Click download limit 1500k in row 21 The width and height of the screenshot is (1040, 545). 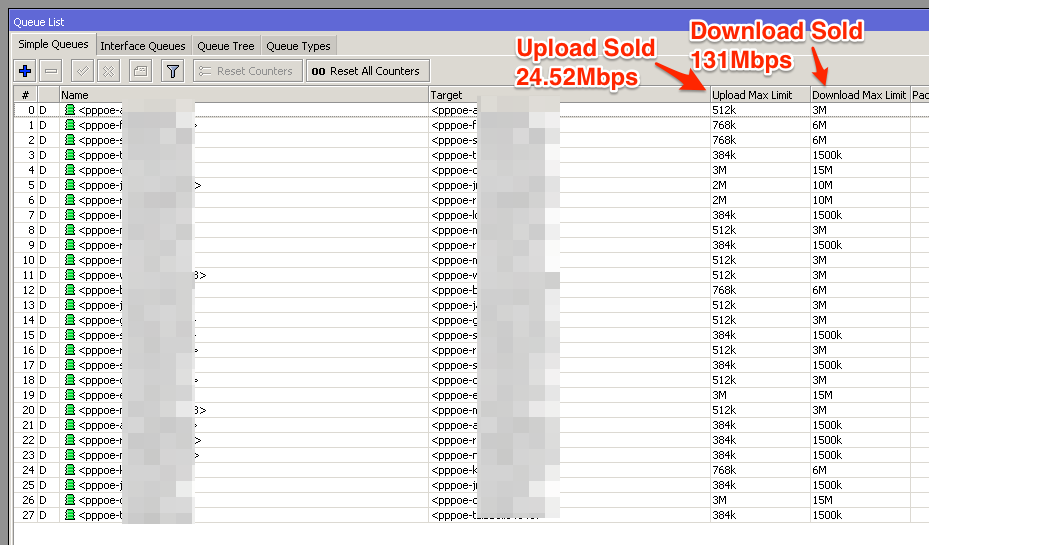pyautogui.click(x=827, y=425)
